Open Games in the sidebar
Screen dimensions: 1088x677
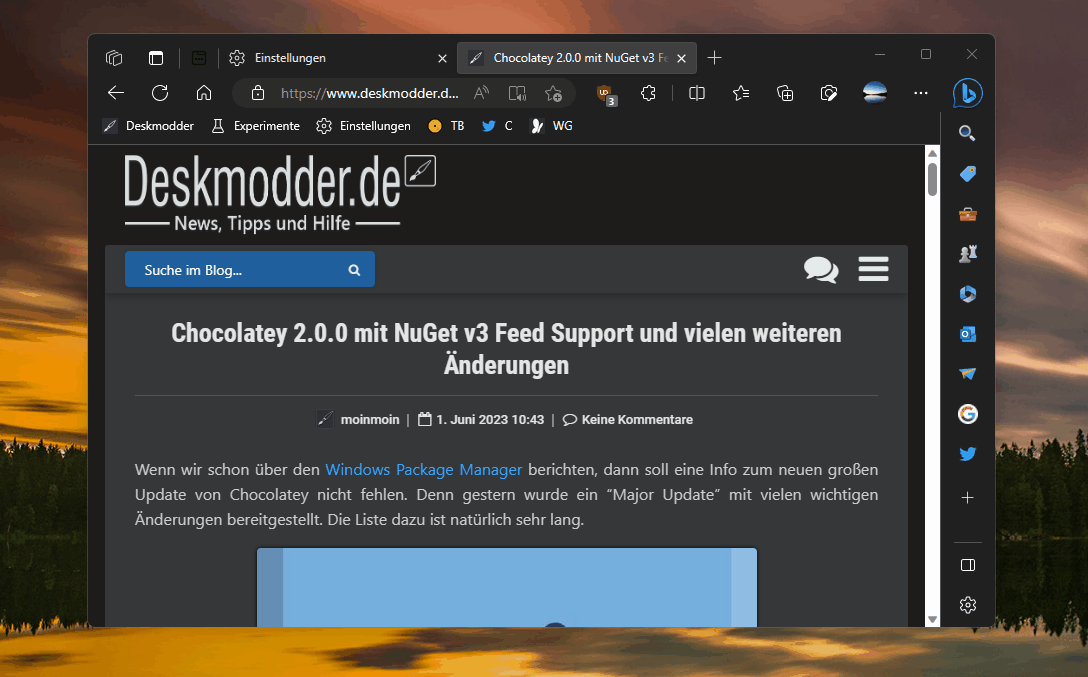[967, 254]
